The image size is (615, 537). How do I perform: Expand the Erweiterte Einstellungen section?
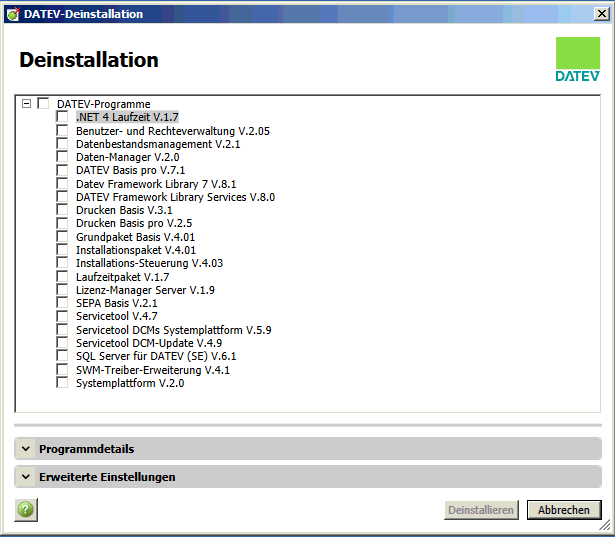click(x=27, y=477)
